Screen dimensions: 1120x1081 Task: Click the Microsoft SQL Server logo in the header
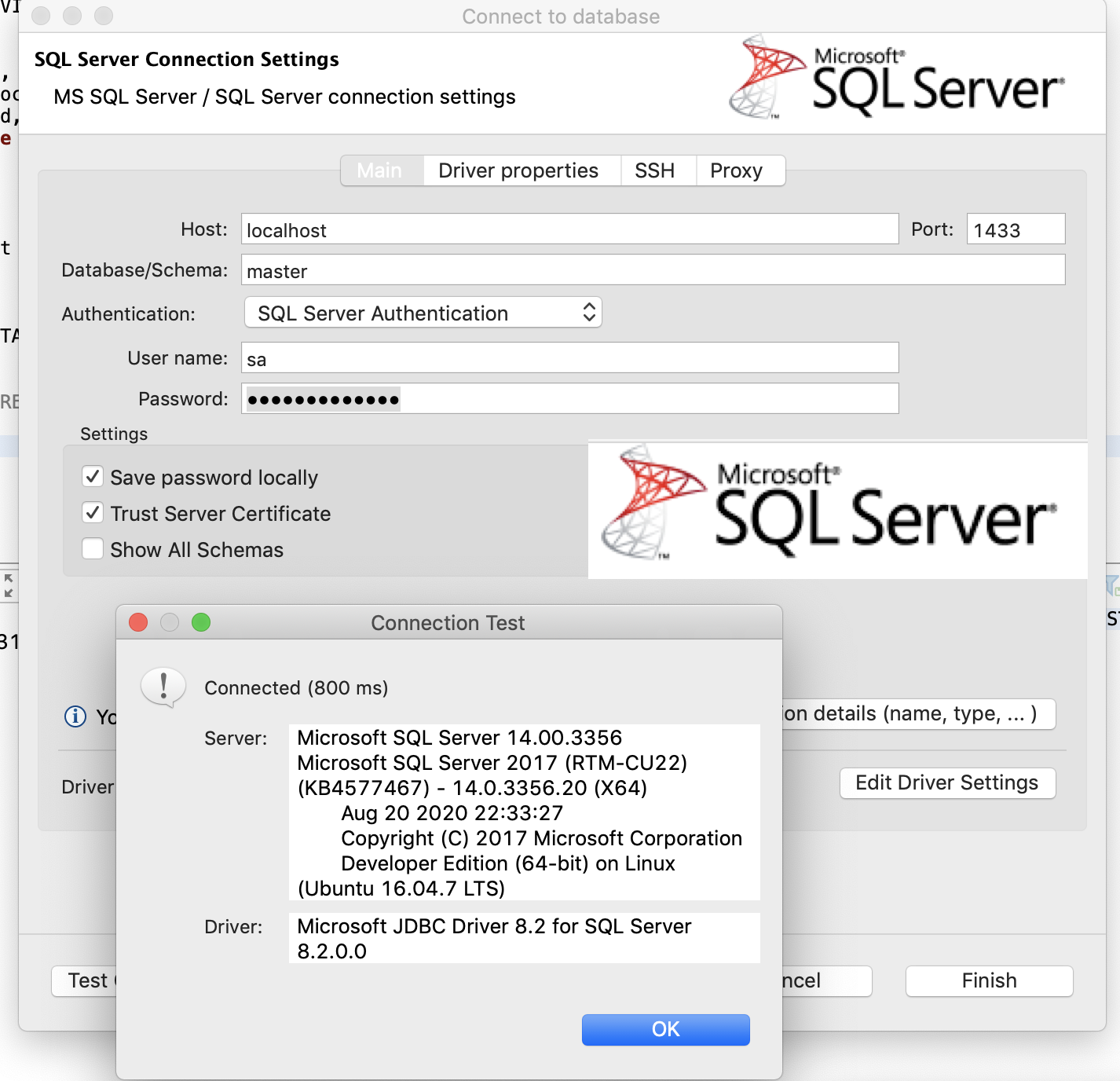click(895, 79)
